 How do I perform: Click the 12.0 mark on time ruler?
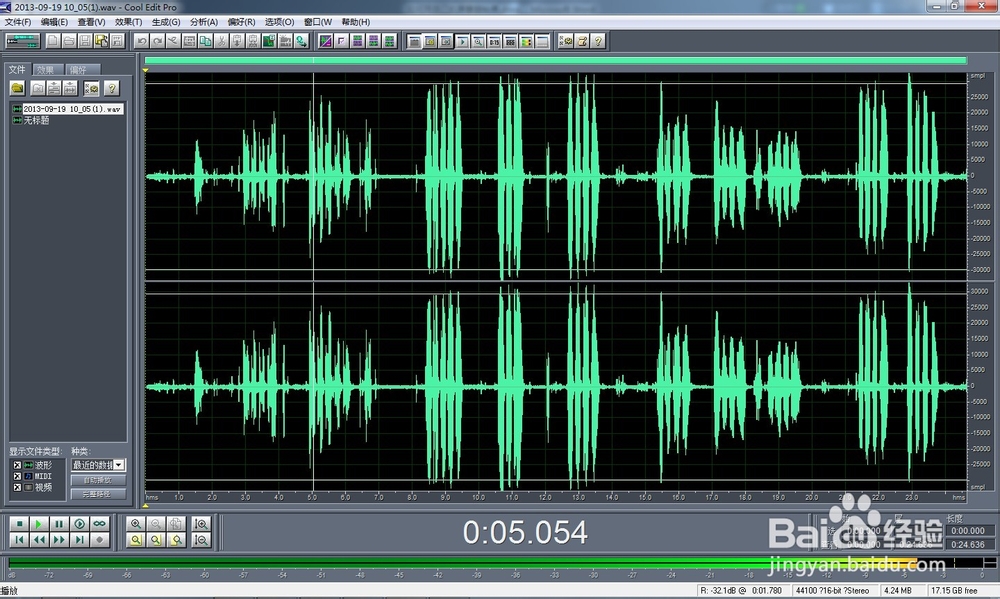545,496
